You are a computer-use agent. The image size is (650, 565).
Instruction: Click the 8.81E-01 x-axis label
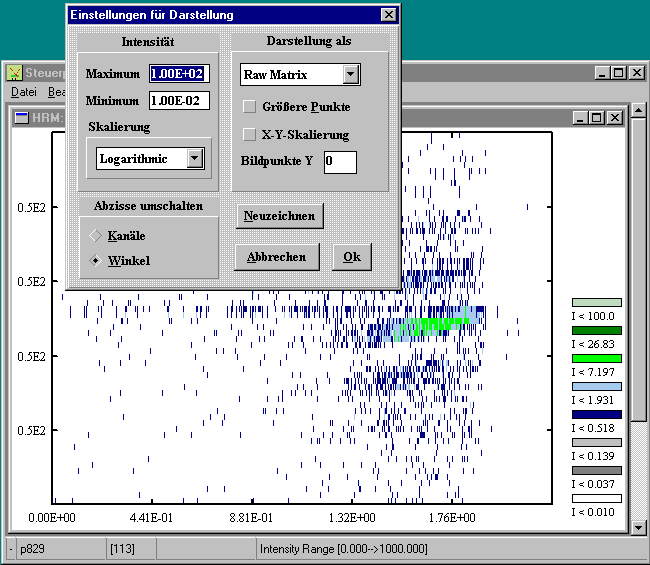tap(251, 518)
